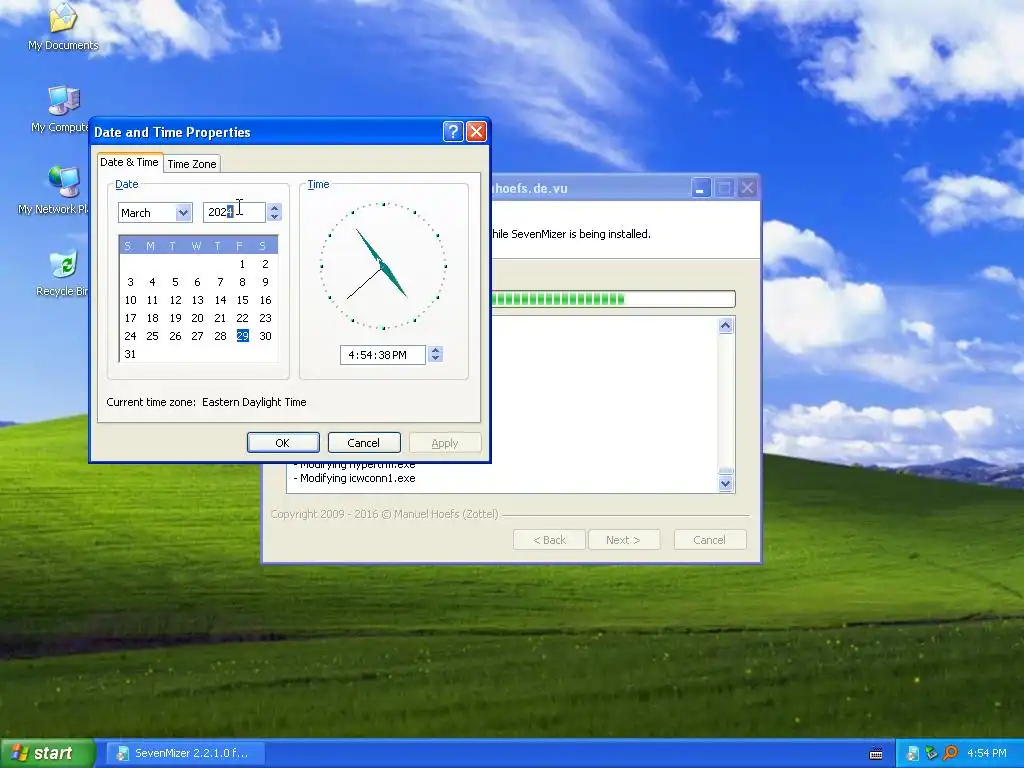
Task: Minimize the SevenMizer installer window
Action: click(701, 188)
